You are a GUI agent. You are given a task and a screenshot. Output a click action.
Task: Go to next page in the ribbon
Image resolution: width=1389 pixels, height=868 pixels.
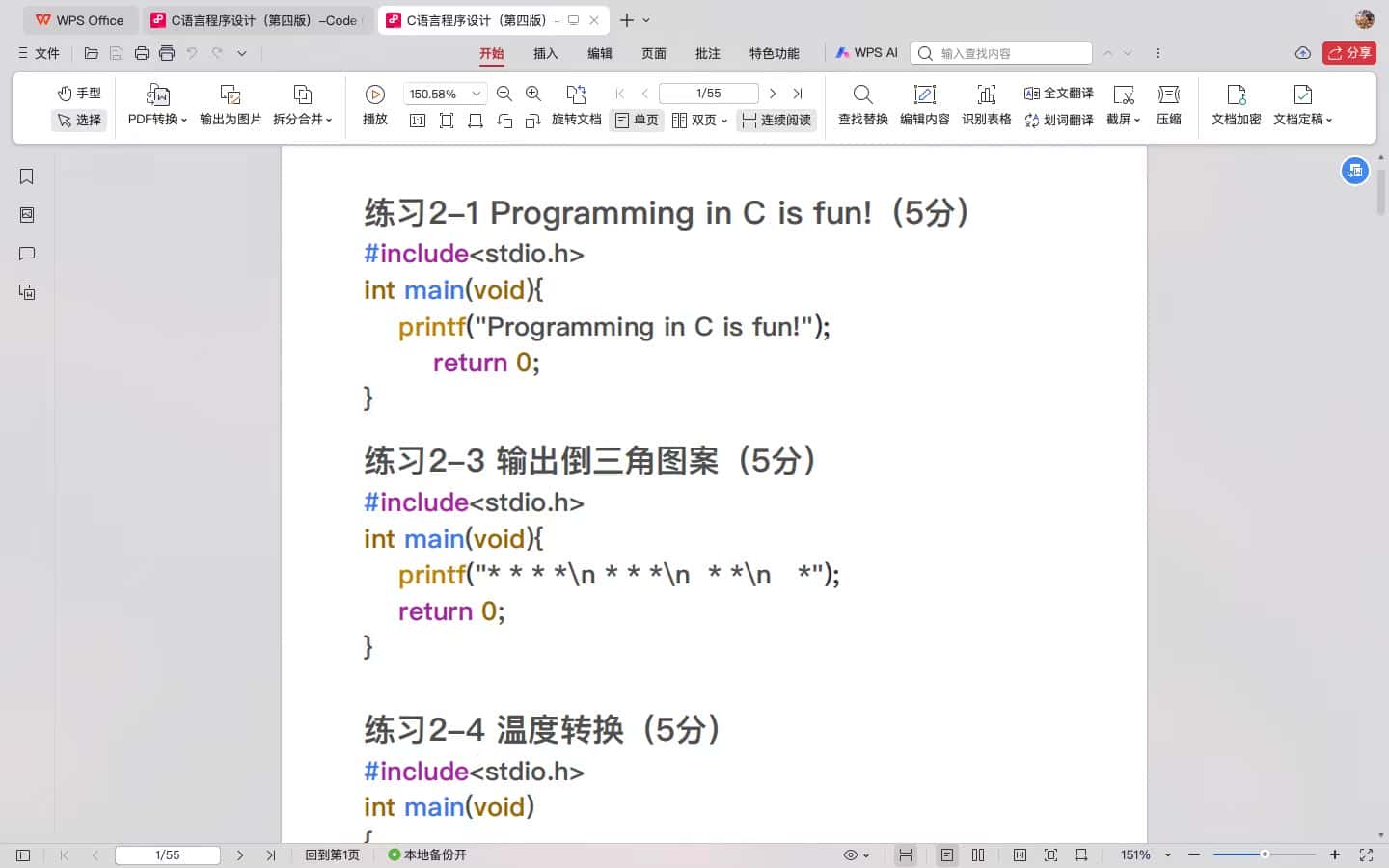tap(773, 94)
